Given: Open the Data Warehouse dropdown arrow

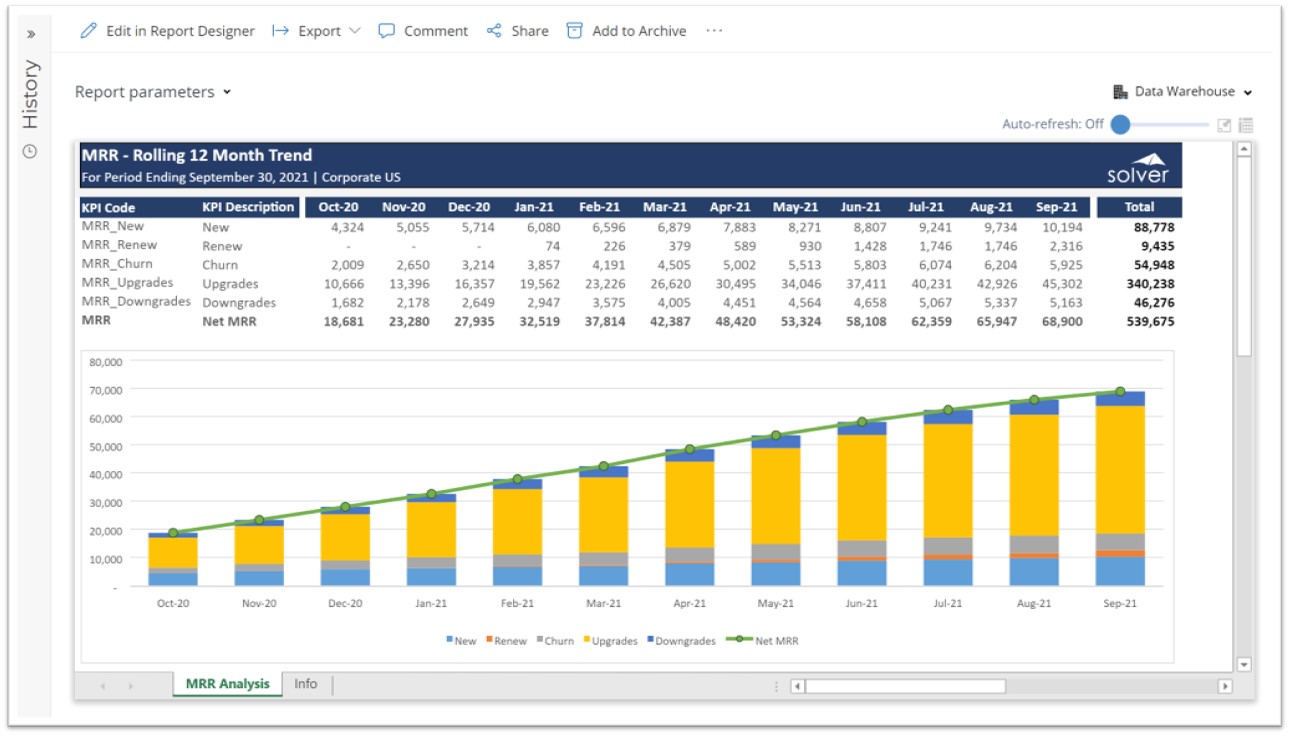Looking at the screenshot, I should (1248, 93).
